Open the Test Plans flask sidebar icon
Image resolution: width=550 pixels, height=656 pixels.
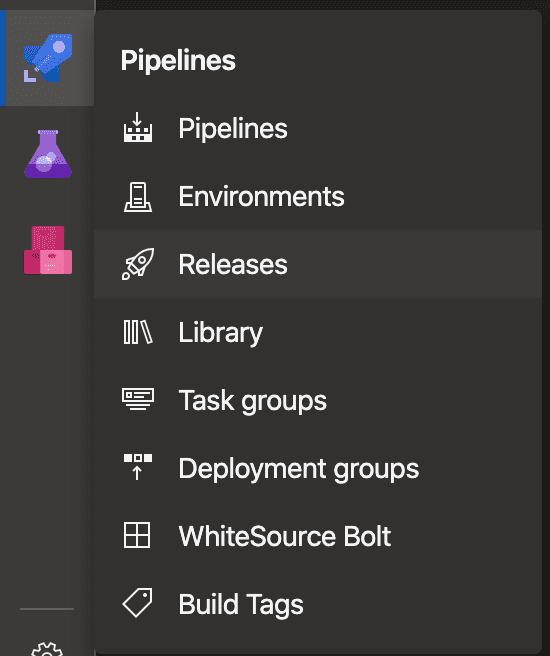click(48, 154)
